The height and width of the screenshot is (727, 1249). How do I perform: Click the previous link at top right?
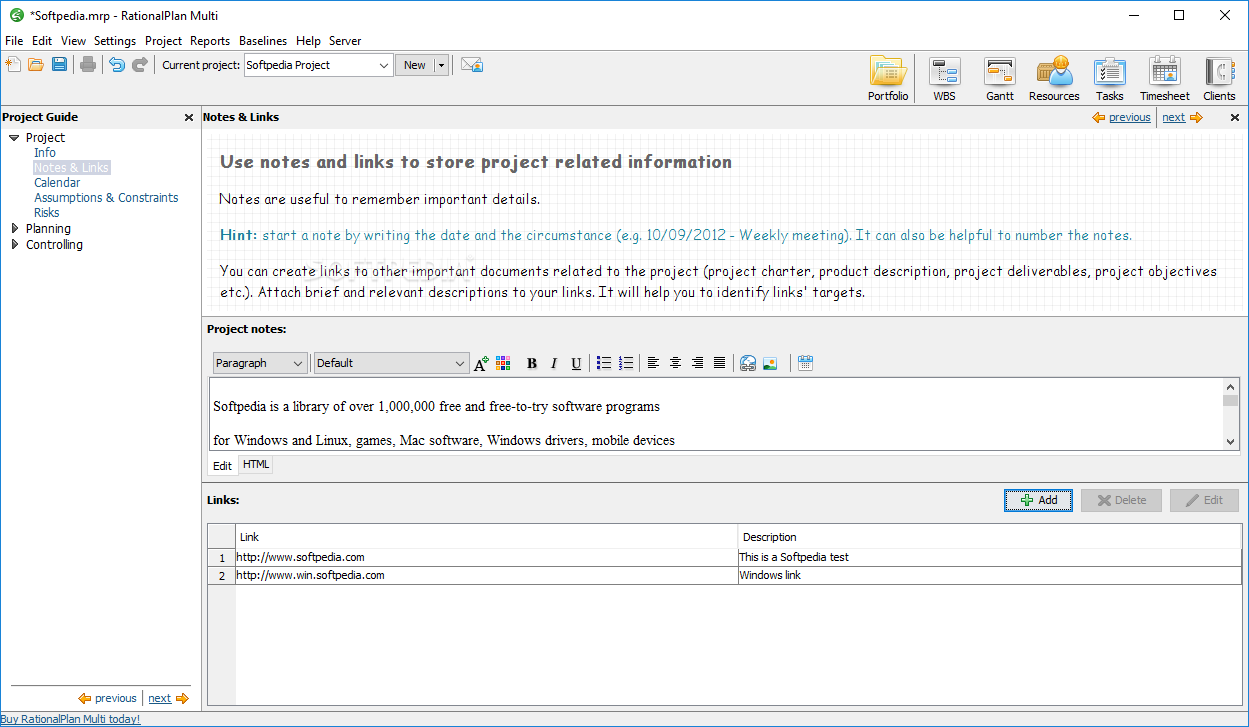point(1129,117)
